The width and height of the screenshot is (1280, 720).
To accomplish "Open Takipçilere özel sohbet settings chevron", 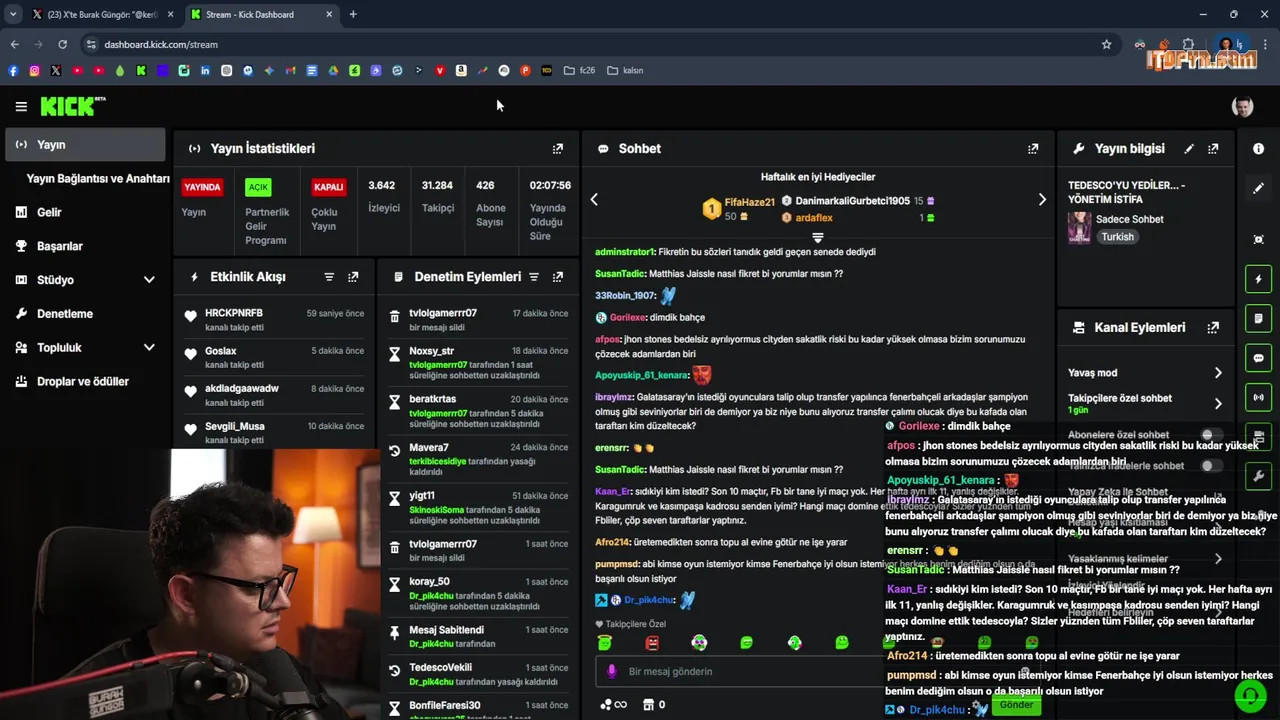I will pos(1218,404).
